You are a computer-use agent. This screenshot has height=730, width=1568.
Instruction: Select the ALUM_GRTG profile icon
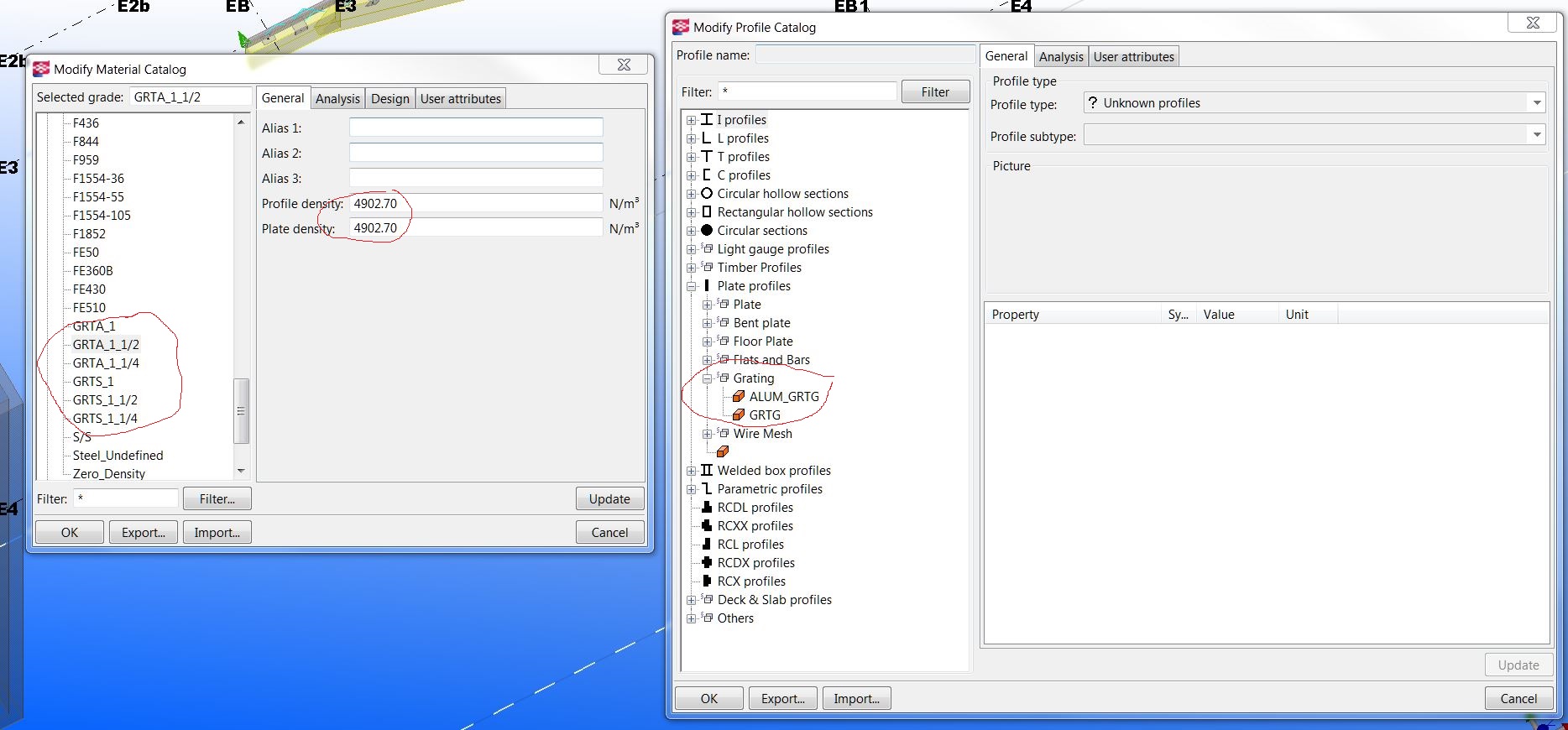click(x=739, y=397)
